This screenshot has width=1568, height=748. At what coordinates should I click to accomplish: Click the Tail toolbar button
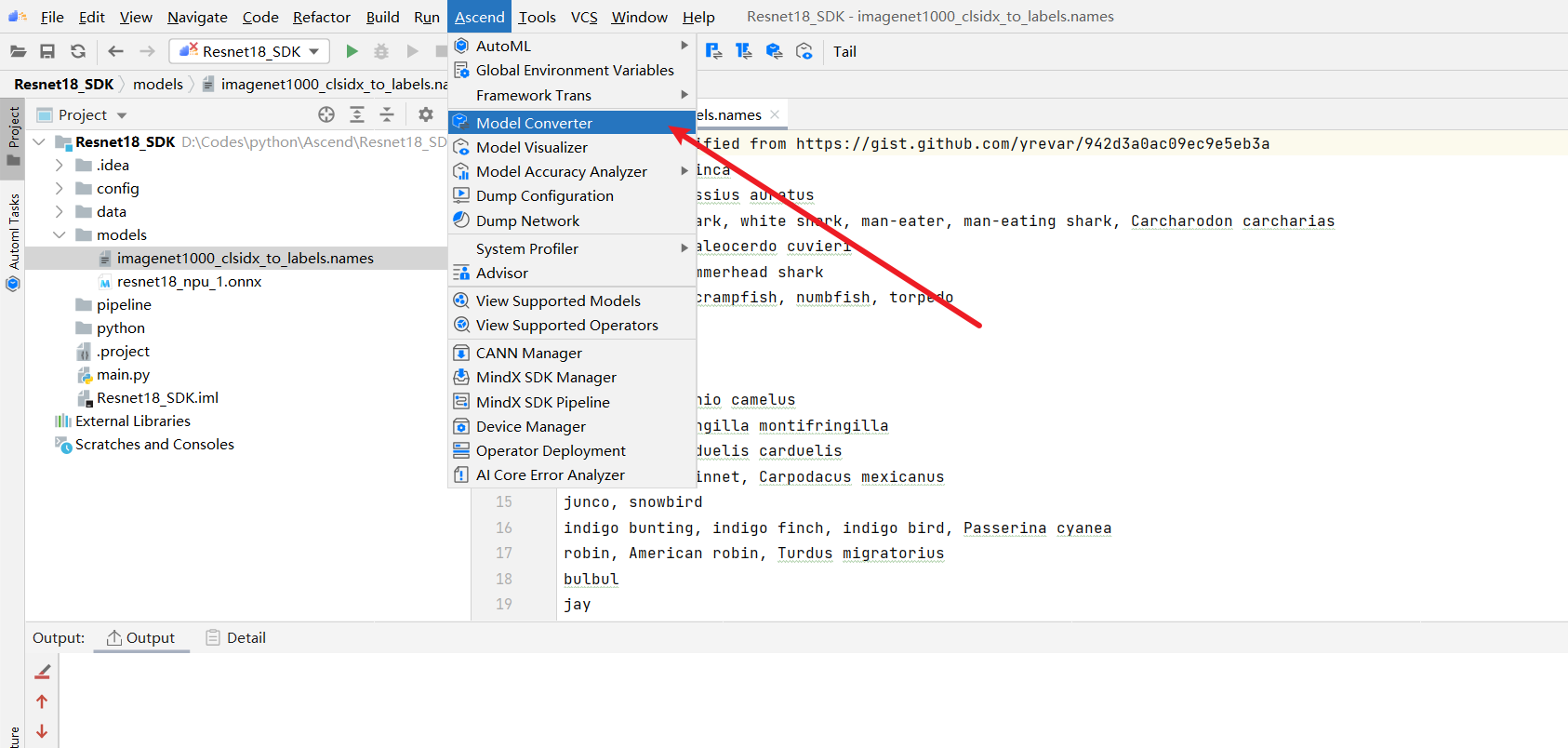coord(844,51)
